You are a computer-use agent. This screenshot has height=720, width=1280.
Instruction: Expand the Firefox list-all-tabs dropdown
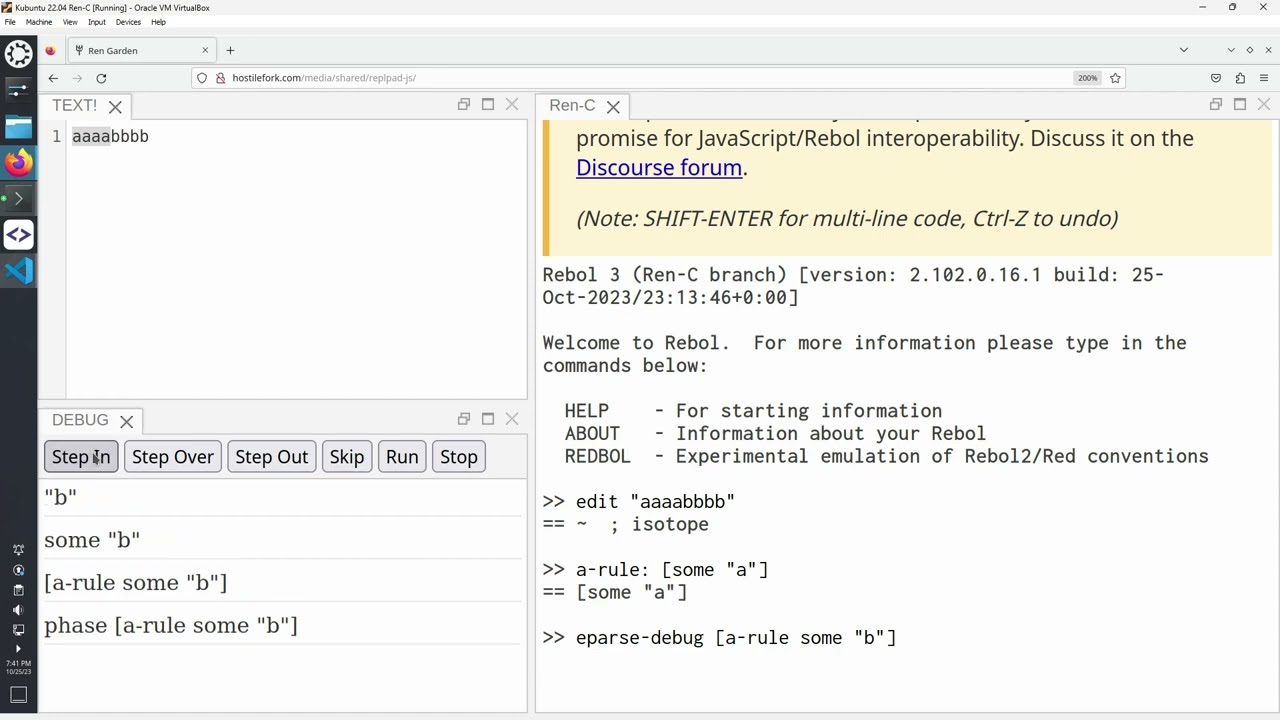(1184, 50)
